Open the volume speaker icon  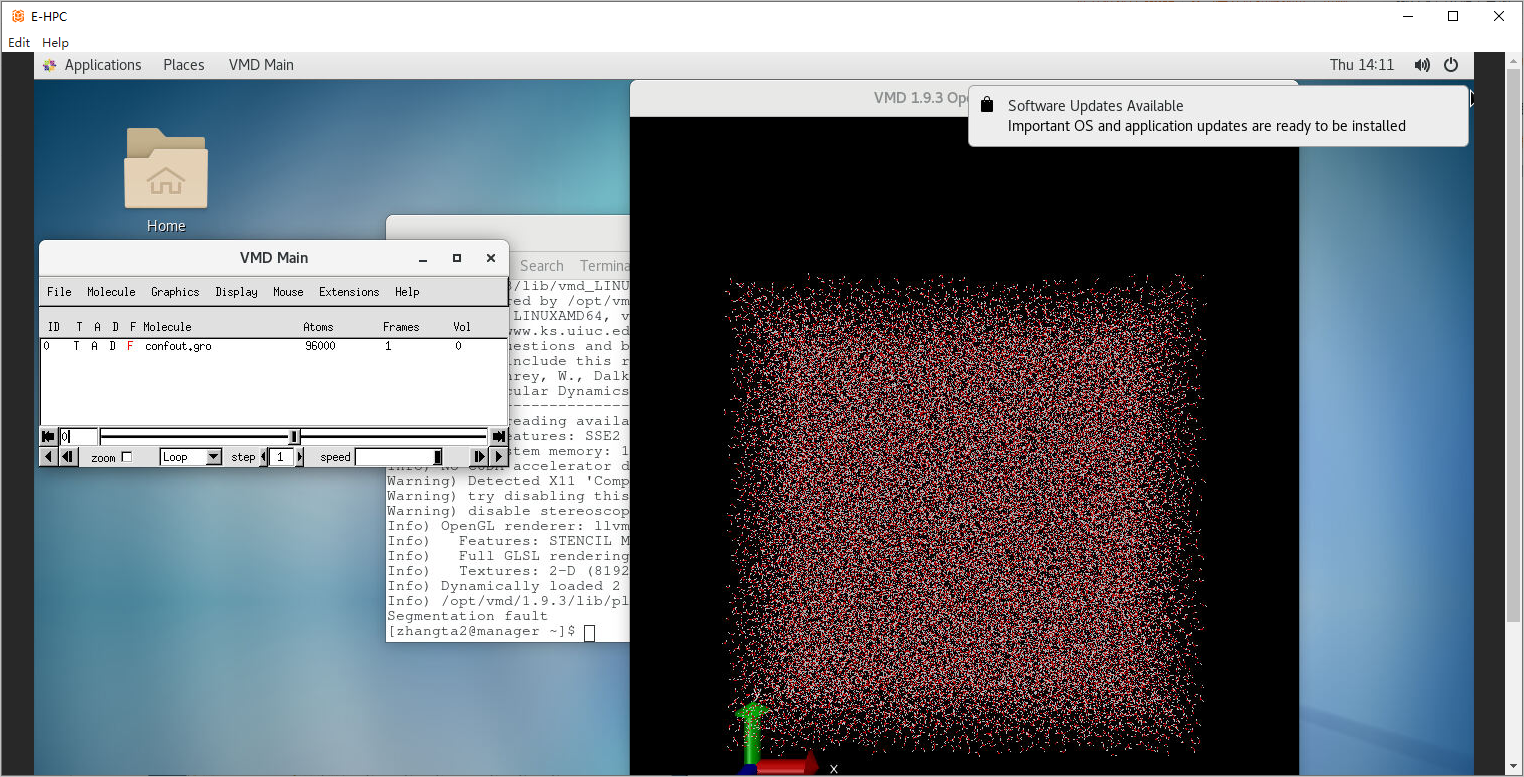(x=1422, y=65)
